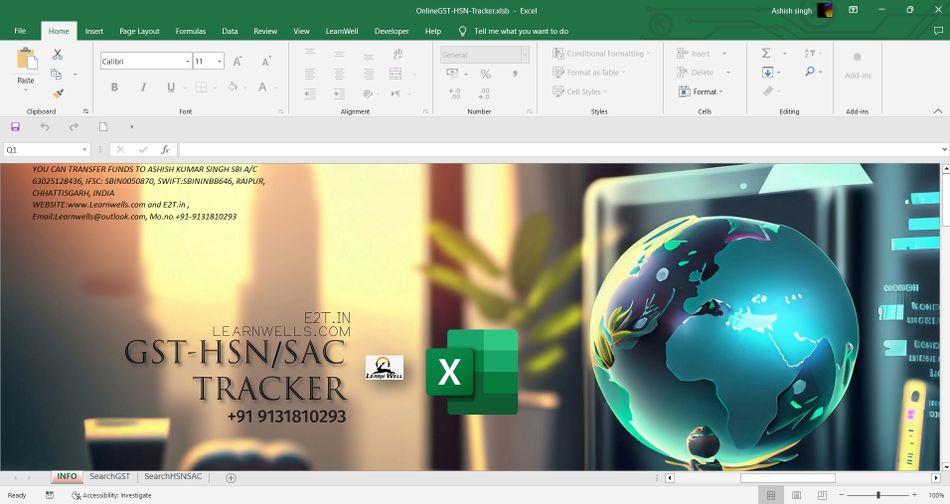Click the Increase Indent icon
This screenshot has height=504, width=950.
coord(339,93)
